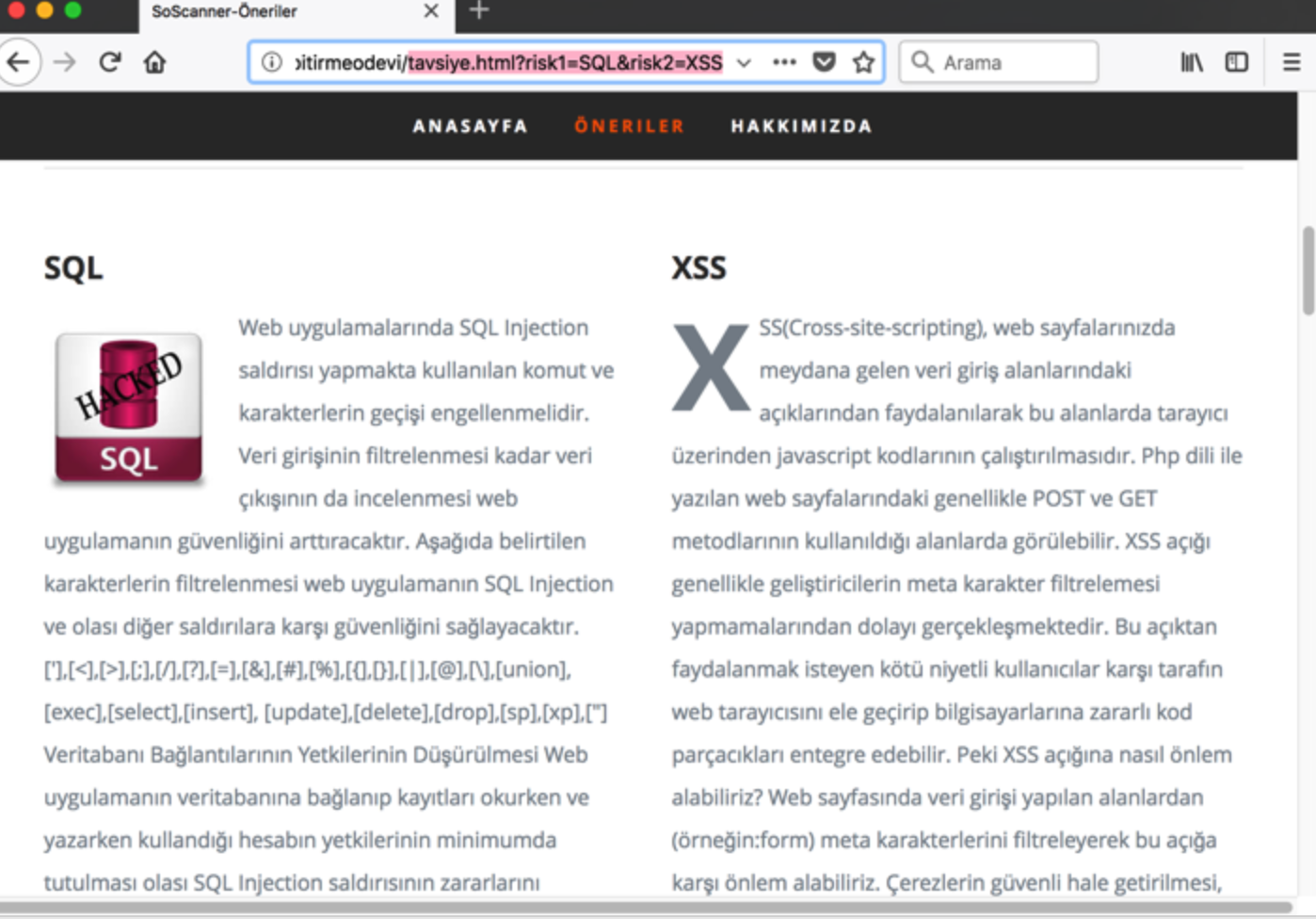The height and width of the screenshot is (919, 1316).
Task: Click text "SS(Cross-site-scripting), web sayfalarınızda"
Action: pos(967,328)
